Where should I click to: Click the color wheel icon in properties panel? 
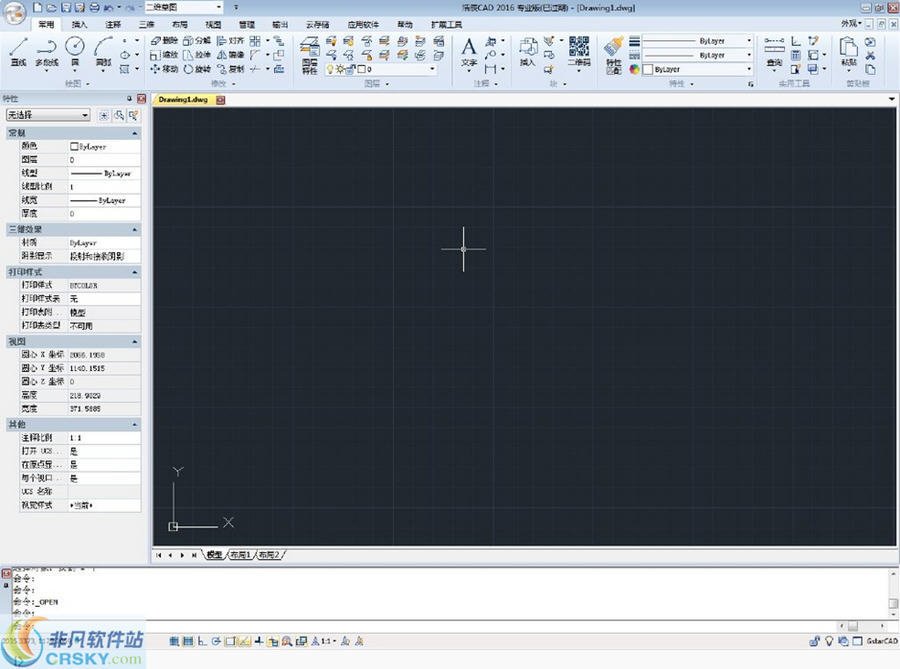pyautogui.click(x=634, y=69)
